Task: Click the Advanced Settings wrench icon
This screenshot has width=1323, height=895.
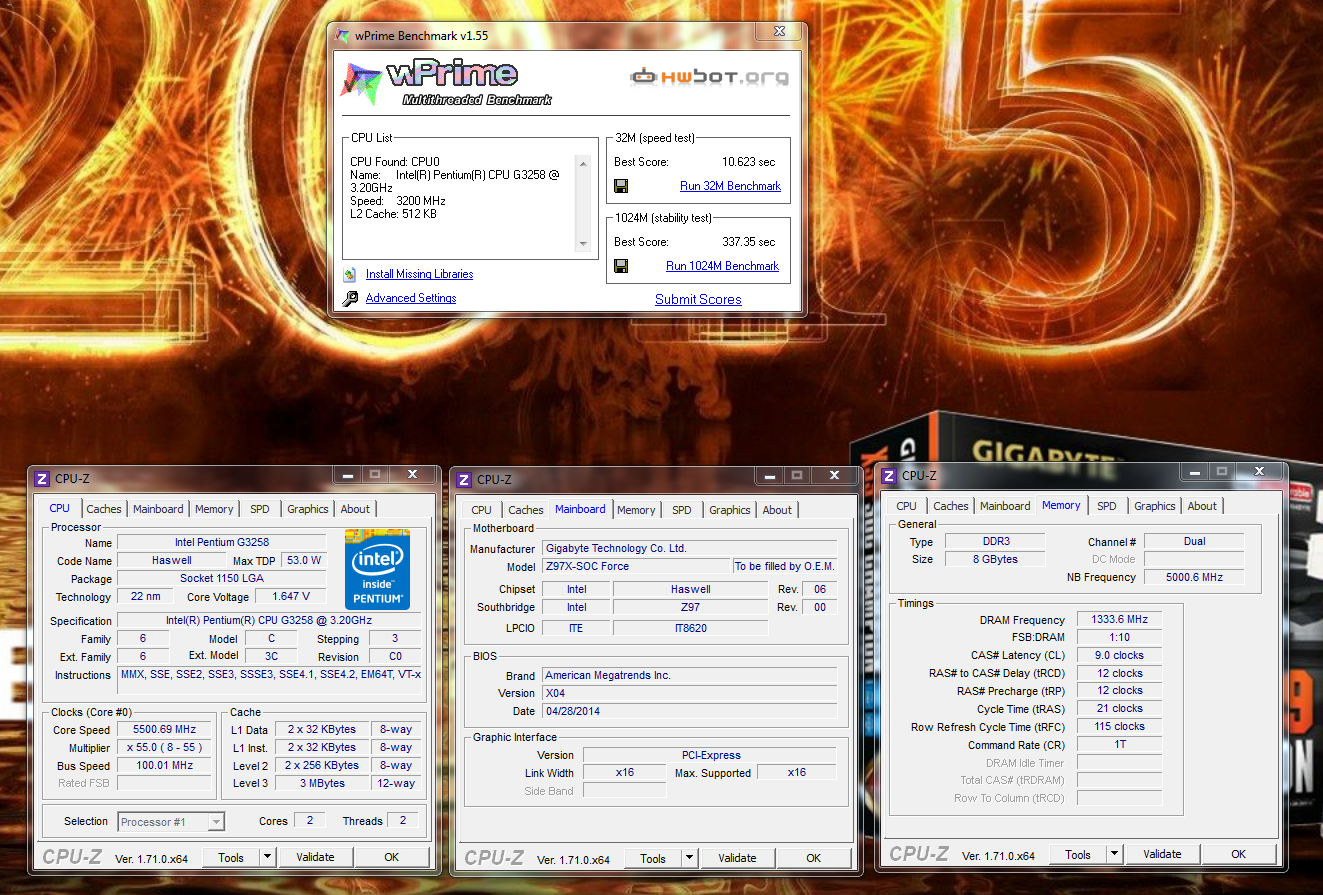Action: coord(350,298)
